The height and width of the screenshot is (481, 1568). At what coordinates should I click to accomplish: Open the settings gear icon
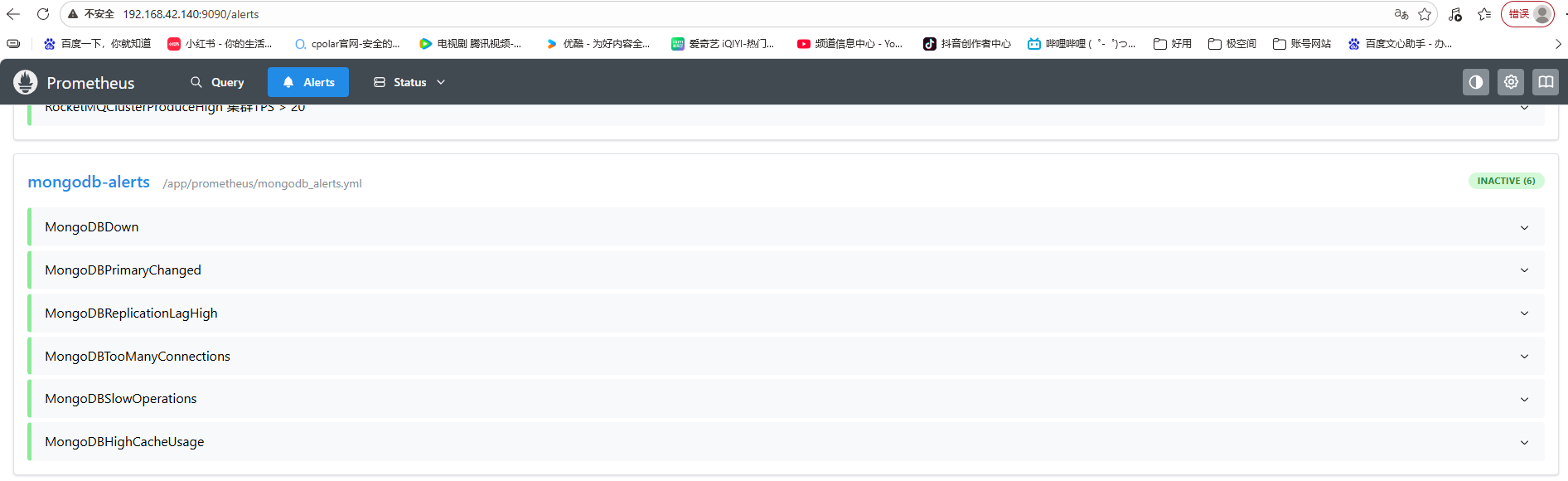(1511, 82)
